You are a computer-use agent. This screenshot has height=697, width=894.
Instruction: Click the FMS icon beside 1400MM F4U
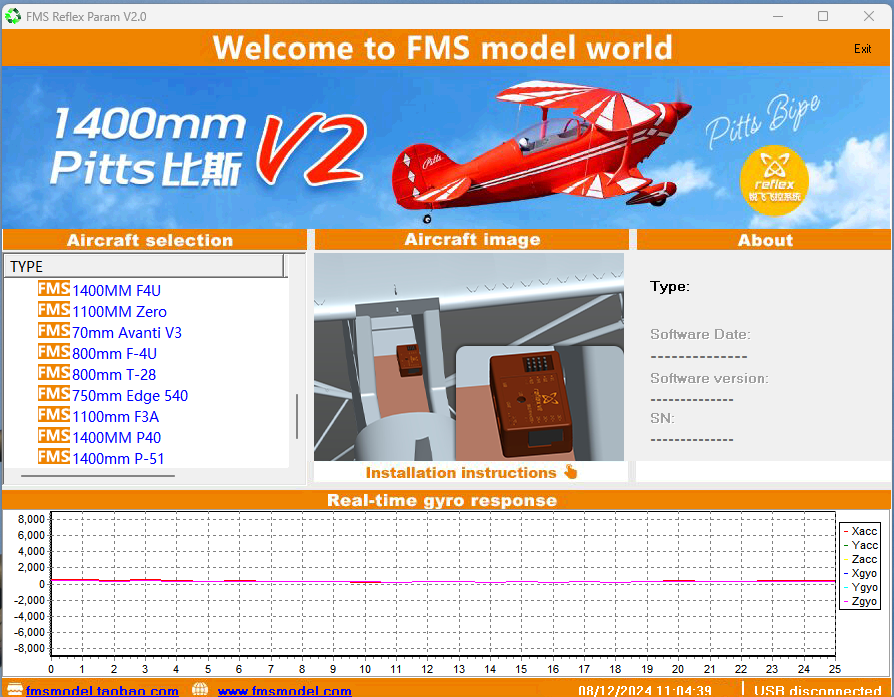pyautogui.click(x=53, y=289)
